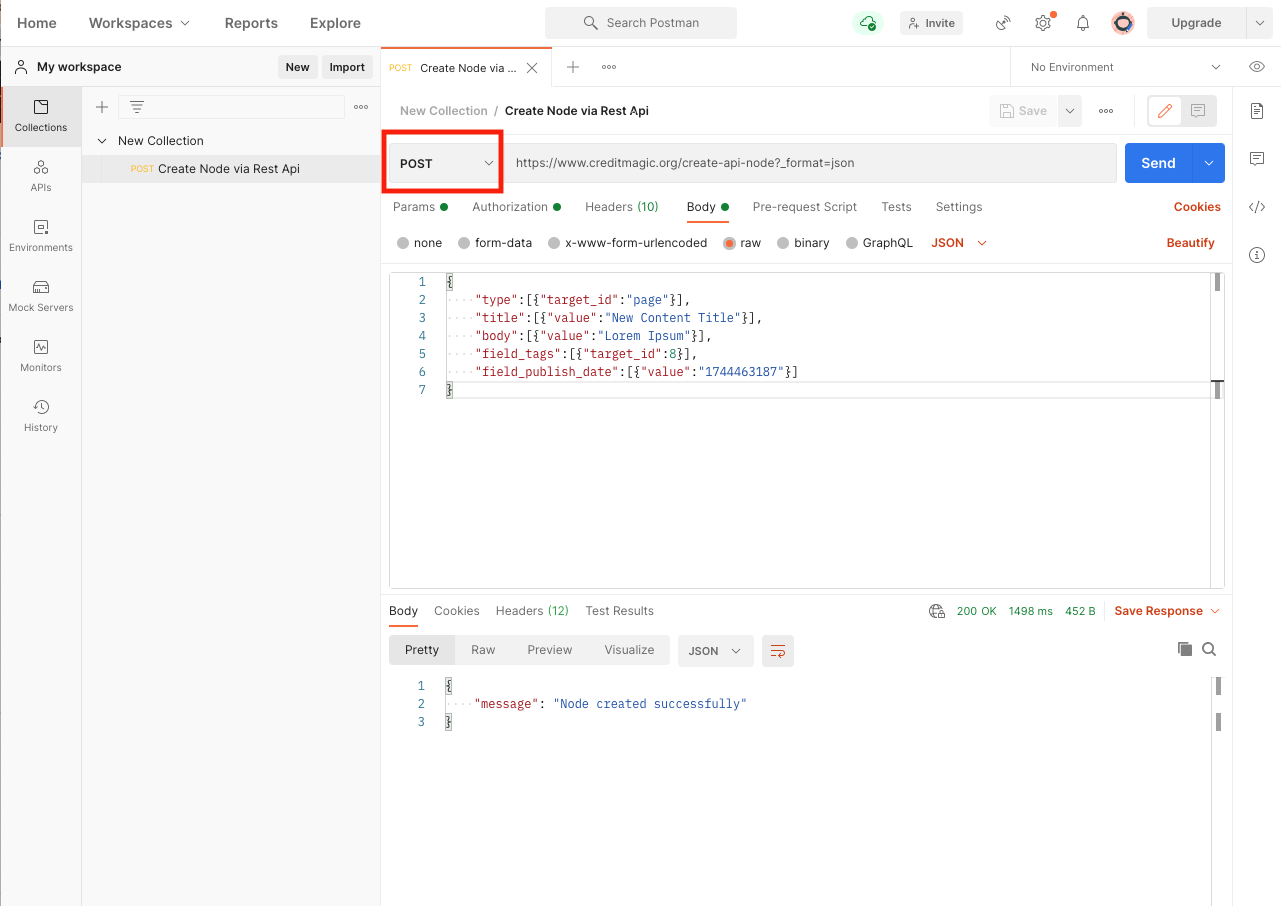Open Postman settings gear
Screen dimensions: 1281x906
click(x=1043, y=22)
